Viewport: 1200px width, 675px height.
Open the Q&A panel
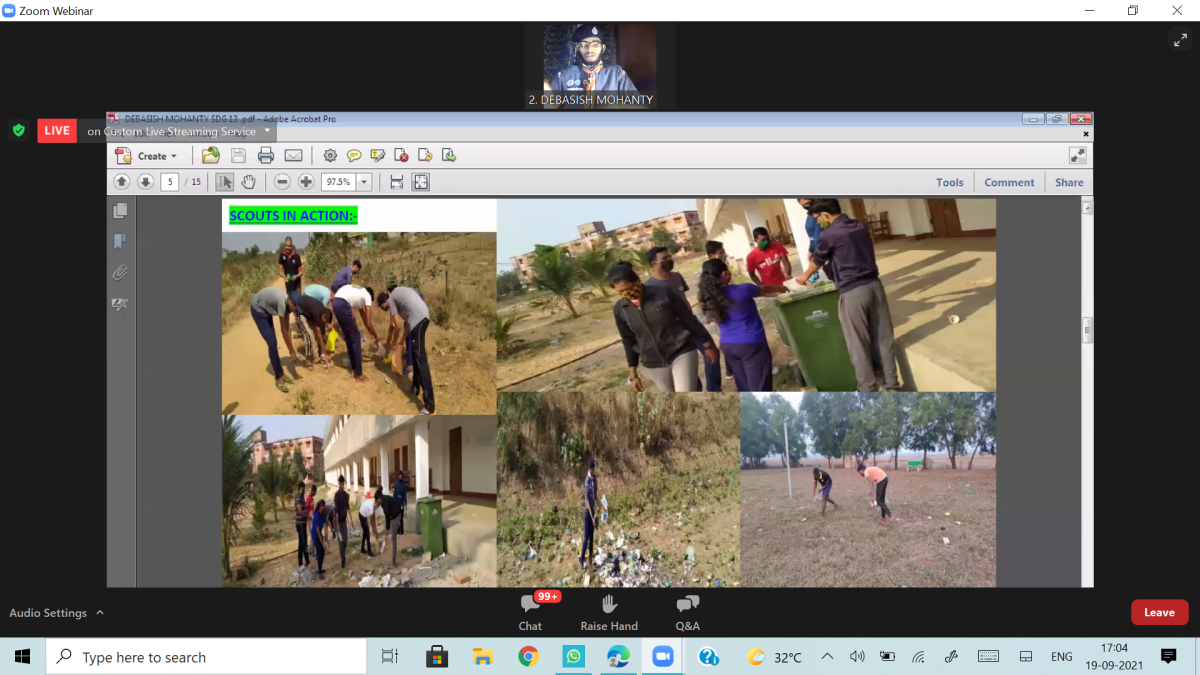[x=687, y=611]
